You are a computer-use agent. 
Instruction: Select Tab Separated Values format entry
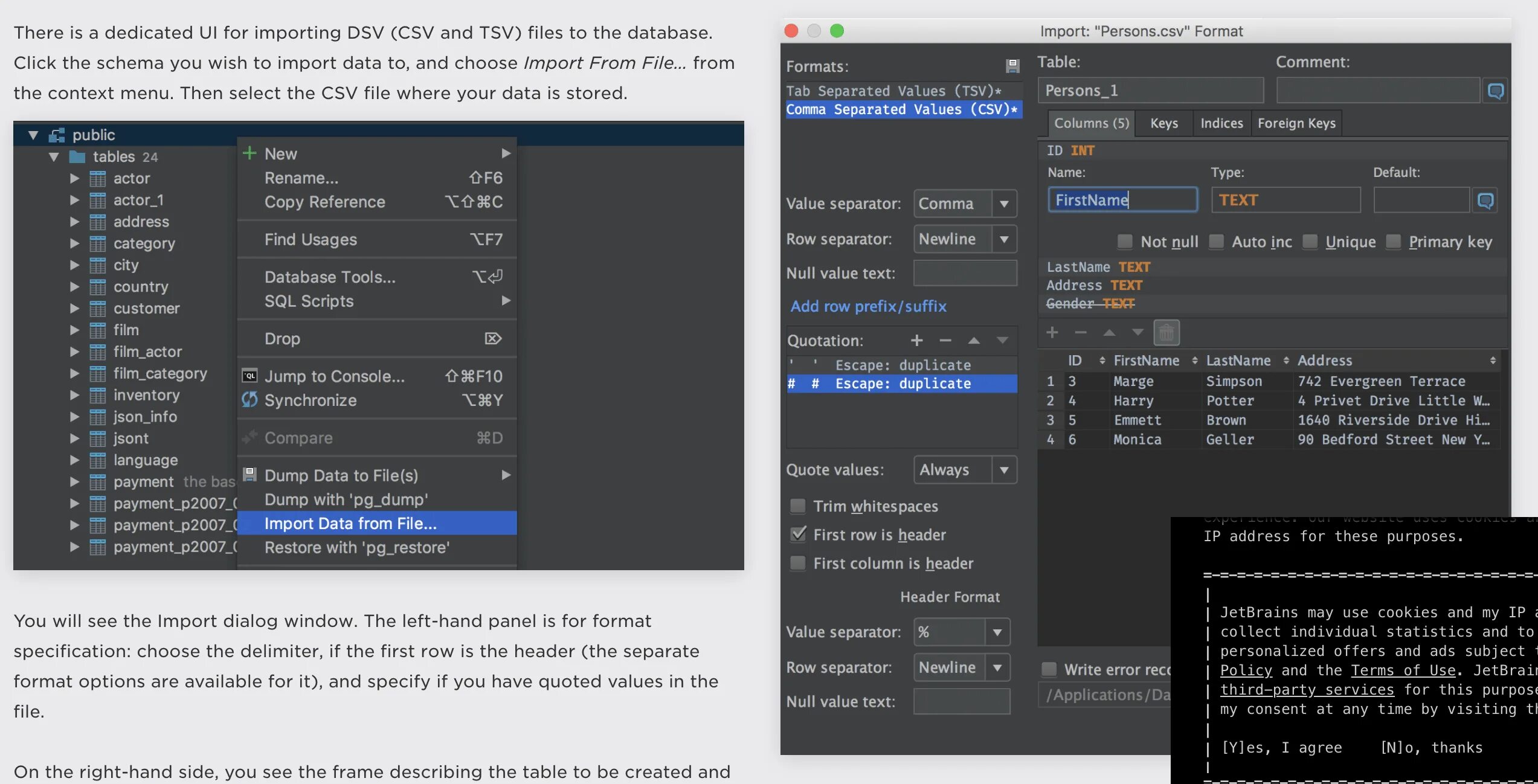click(x=893, y=91)
